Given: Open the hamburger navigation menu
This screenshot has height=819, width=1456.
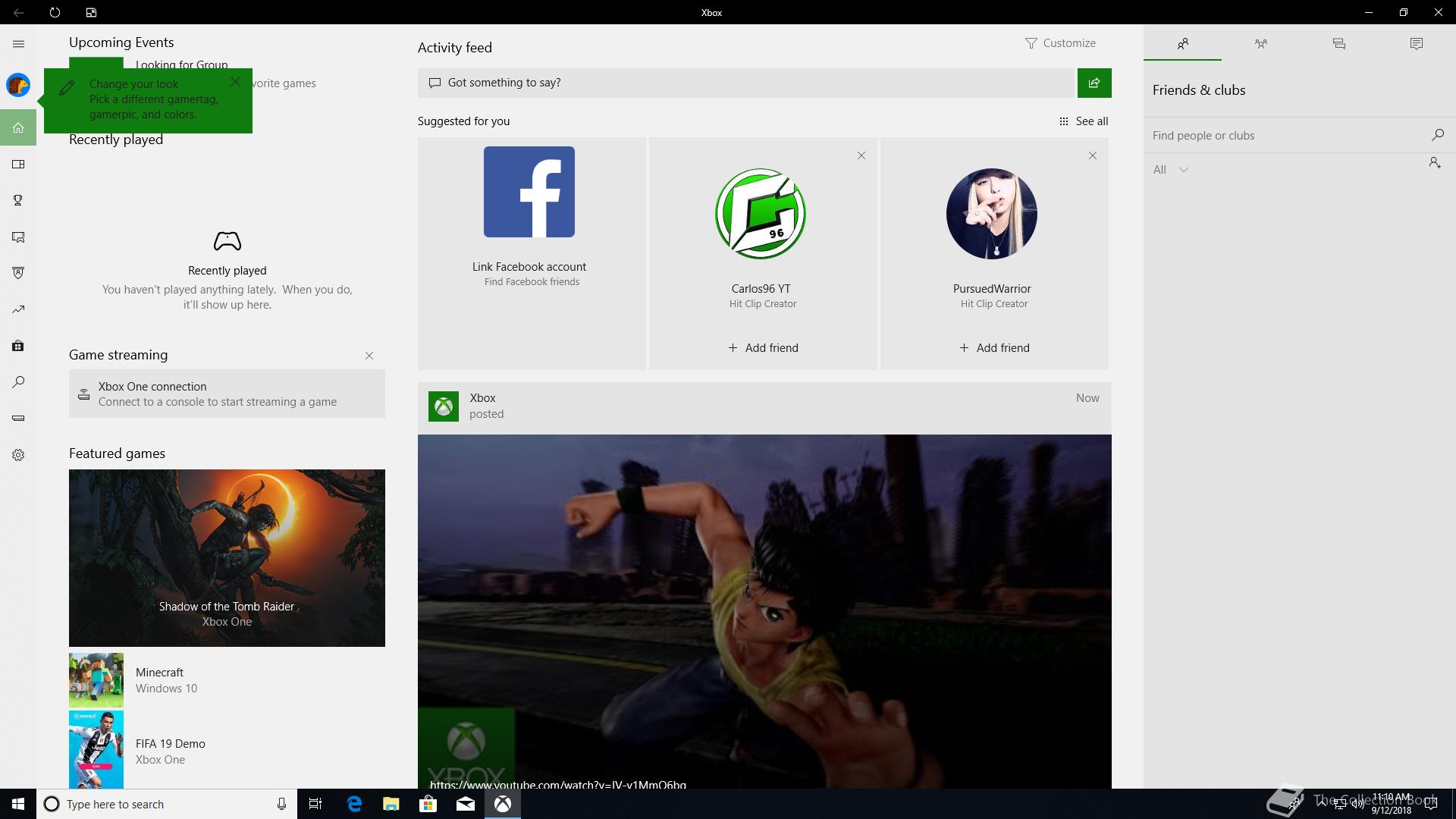Looking at the screenshot, I should point(18,44).
